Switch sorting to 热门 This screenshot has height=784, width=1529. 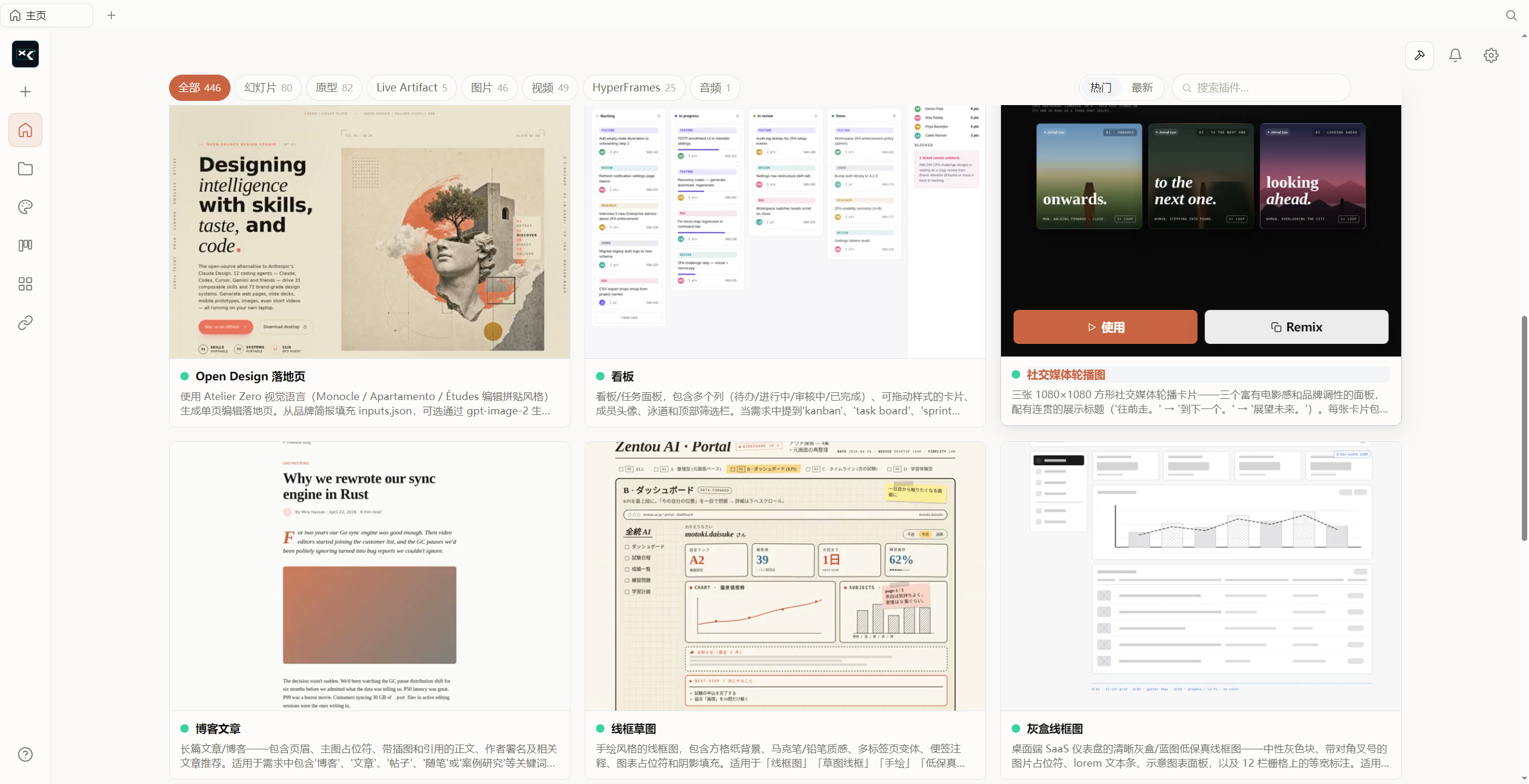[x=1101, y=88]
